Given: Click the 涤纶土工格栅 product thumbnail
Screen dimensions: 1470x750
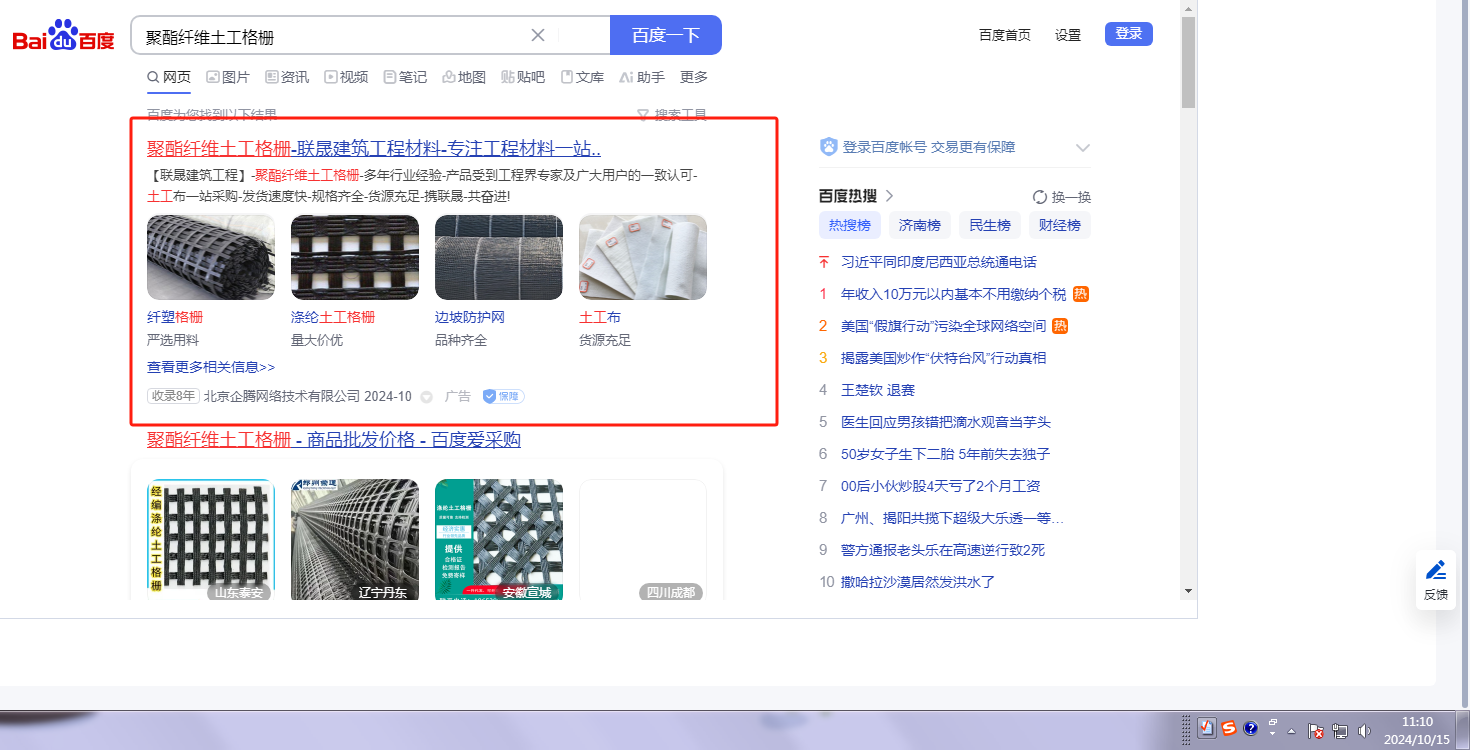Looking at the screenshot, I should 355,257.
